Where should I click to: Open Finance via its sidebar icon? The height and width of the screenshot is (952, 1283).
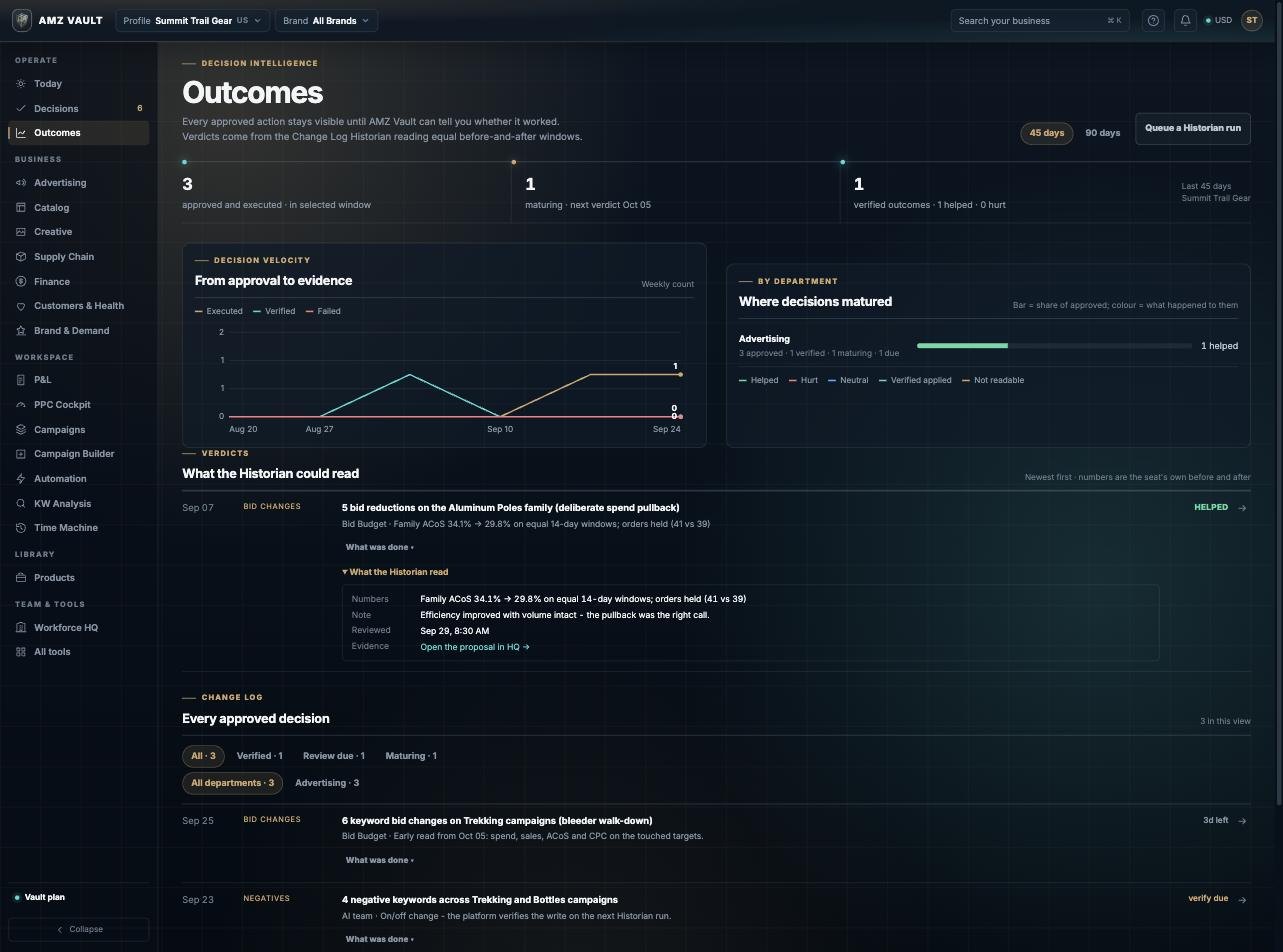[21, 282]
